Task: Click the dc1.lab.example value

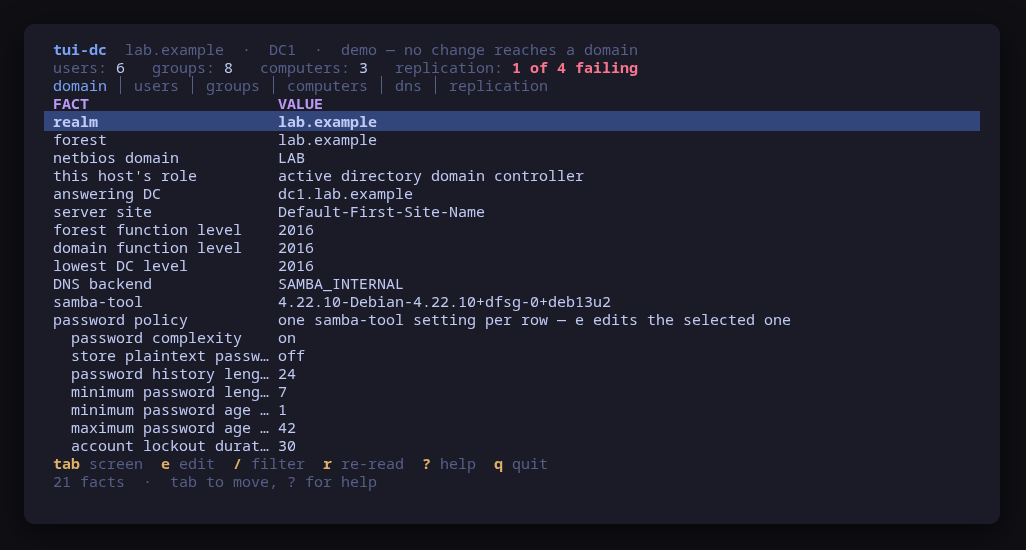Action: [x=345, y=194]
